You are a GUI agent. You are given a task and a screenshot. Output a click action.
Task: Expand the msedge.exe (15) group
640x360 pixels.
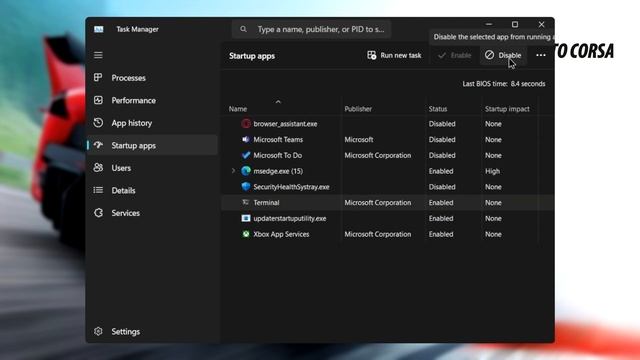(233, 171)
